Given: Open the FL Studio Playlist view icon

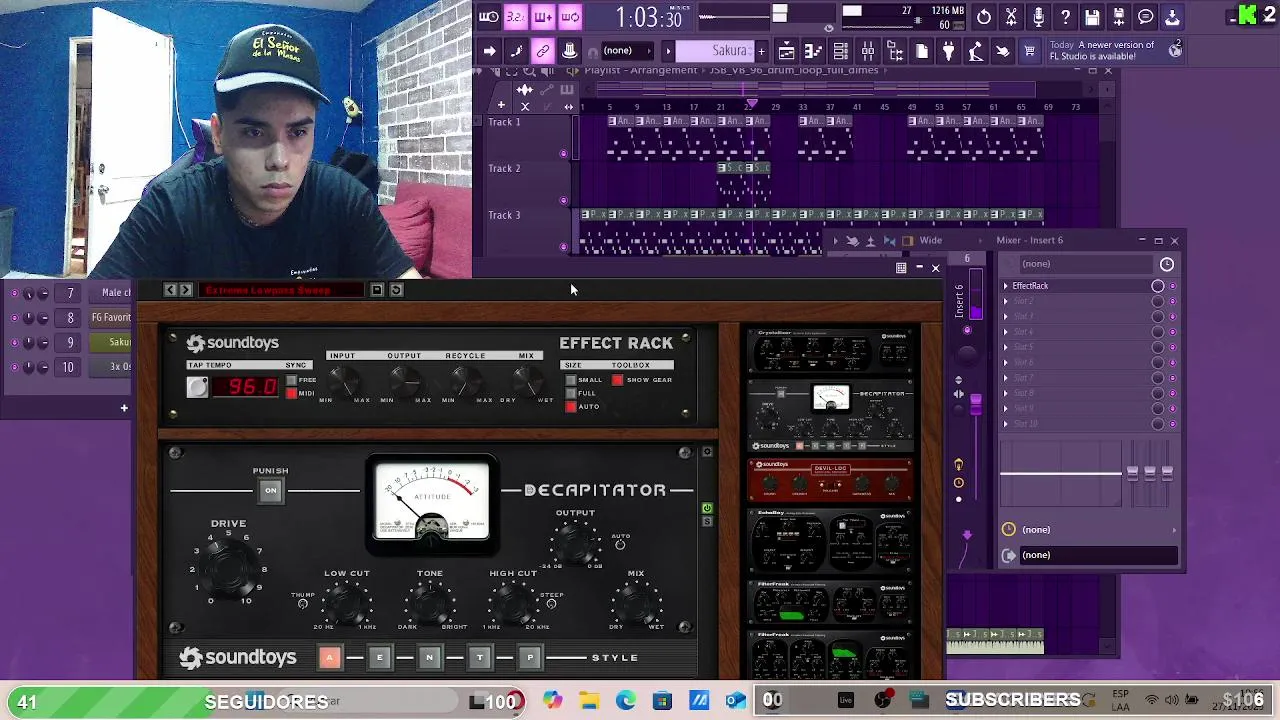Looking at the screenshot, I should pos(786,51).
